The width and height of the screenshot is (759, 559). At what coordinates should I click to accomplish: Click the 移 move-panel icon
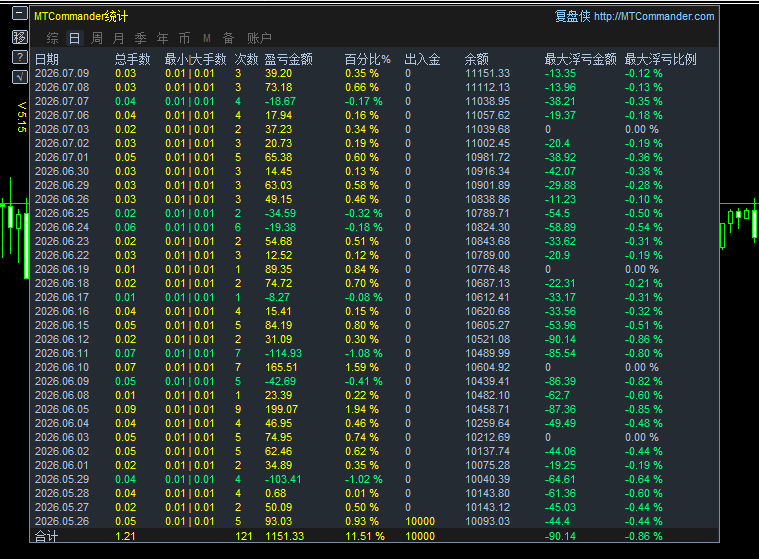point(19,37)
